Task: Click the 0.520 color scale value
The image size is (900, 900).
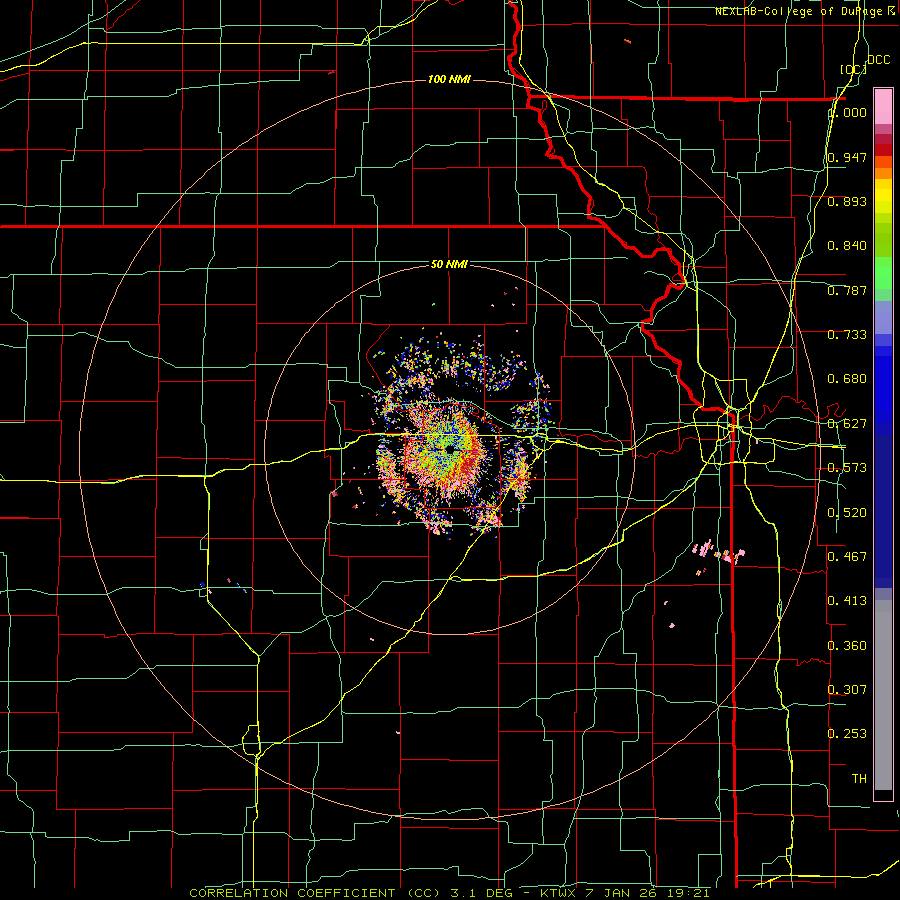Action: tap(847, 513)
